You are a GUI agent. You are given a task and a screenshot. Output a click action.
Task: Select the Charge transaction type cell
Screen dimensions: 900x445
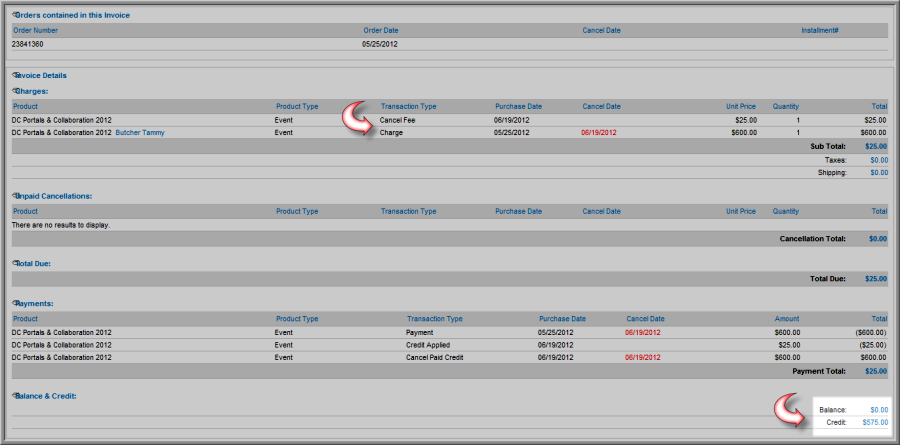(391, 133)
